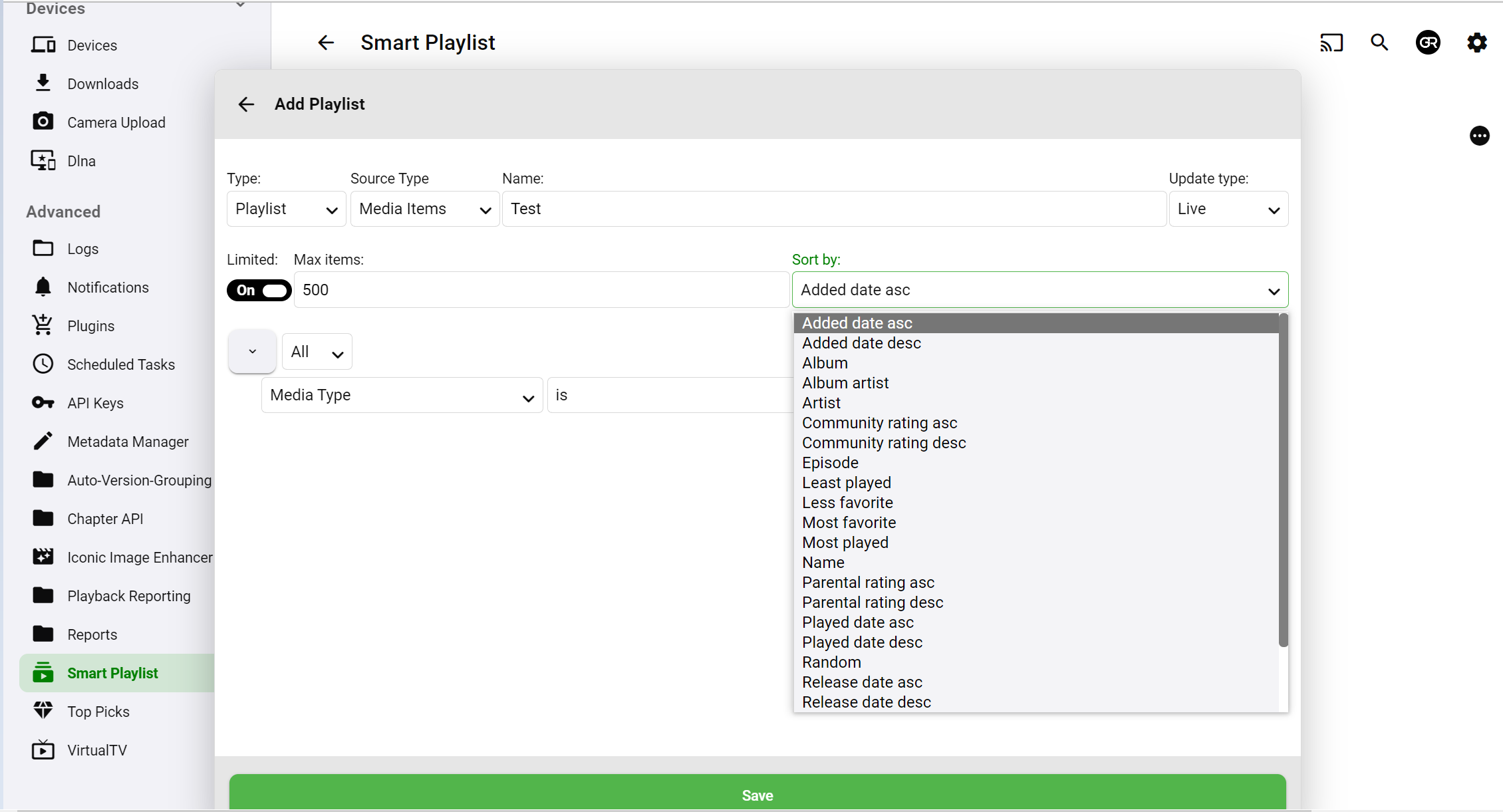Open Plugins cart icon in sidebar
The image size is (1503, 812).
click(x=43, y=326)
